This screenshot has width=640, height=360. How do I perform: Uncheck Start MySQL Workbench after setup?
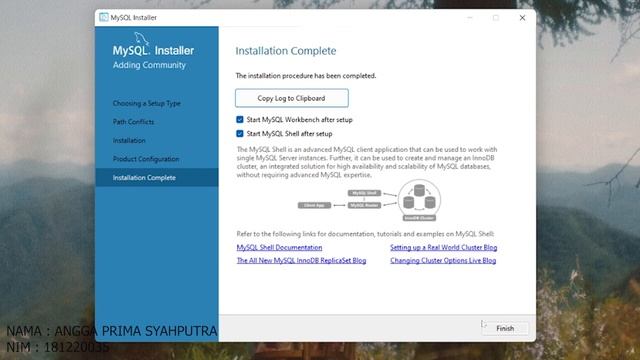[240, 120]
